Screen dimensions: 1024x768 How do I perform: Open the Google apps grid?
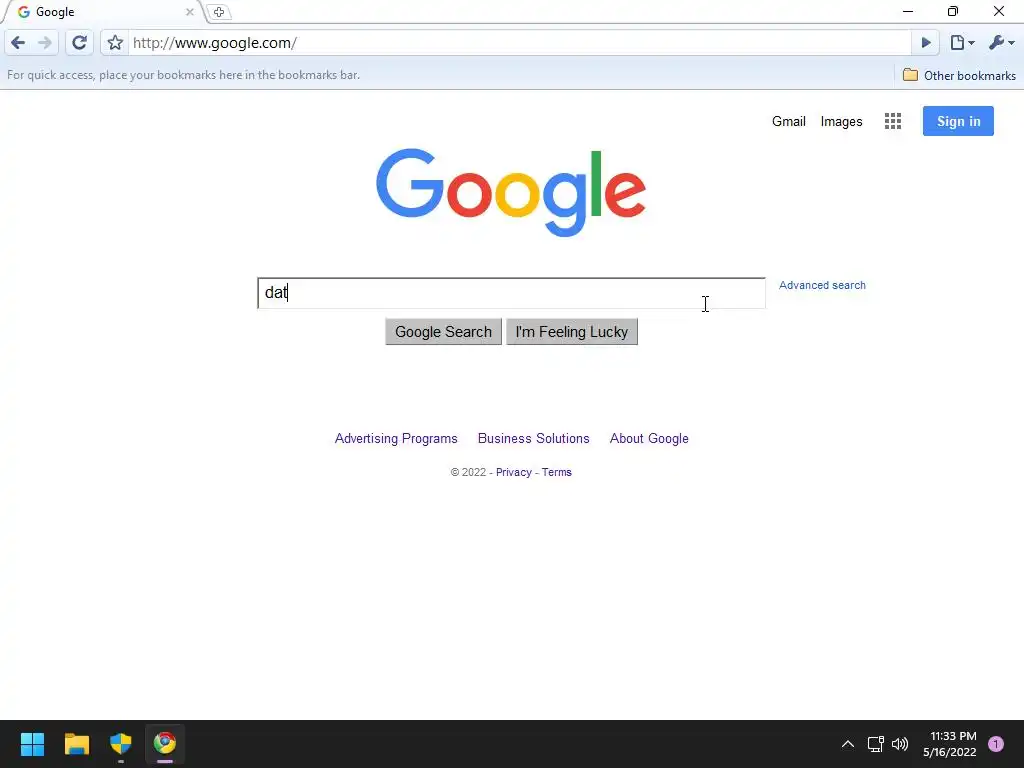pyautogui.click(x=893, y=121)
